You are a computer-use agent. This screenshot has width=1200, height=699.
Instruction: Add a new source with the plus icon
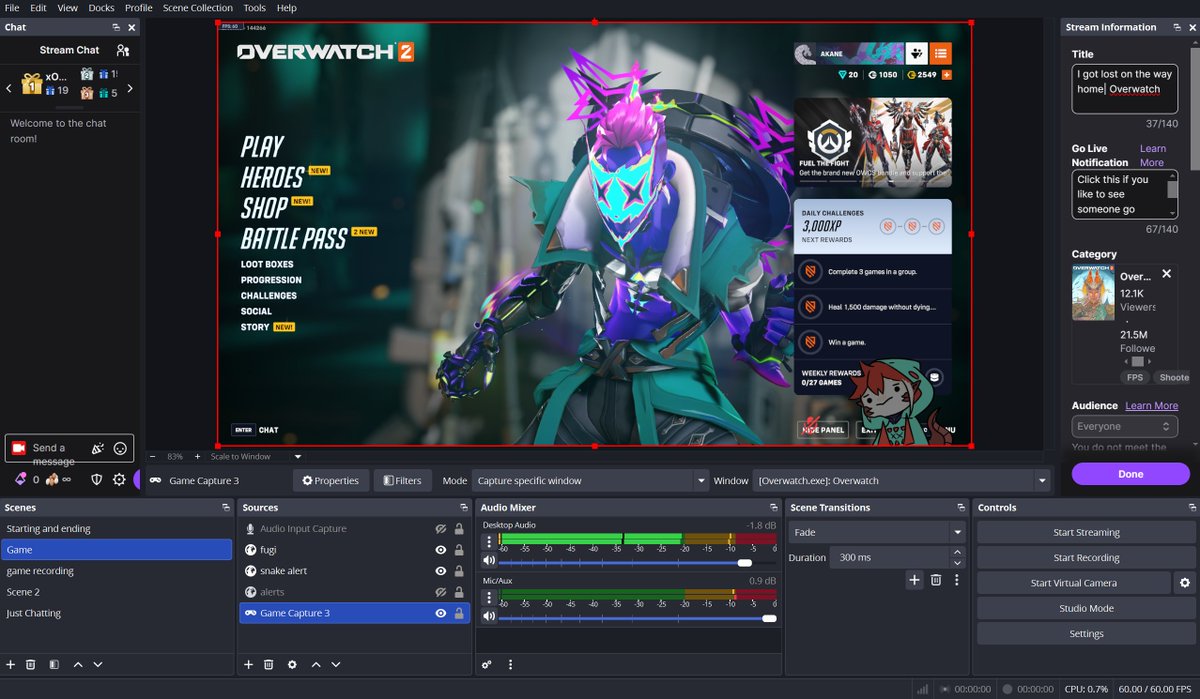pos(248,664)
